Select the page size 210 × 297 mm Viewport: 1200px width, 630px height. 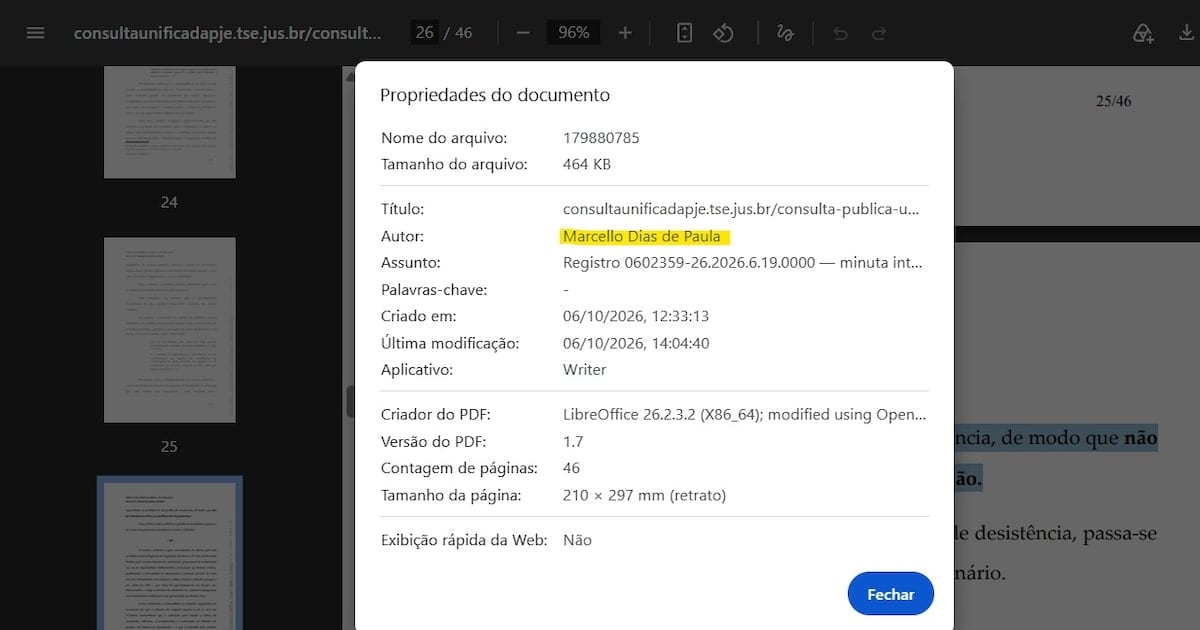click(645, 495)
